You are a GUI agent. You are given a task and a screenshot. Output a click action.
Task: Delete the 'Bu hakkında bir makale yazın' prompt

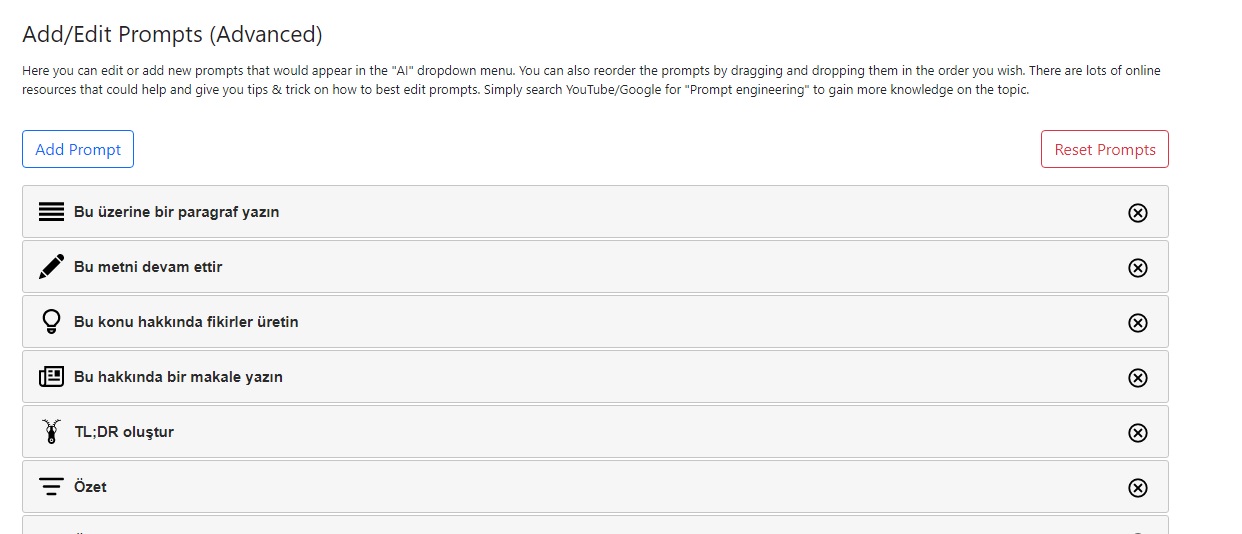click(1138, 377)
